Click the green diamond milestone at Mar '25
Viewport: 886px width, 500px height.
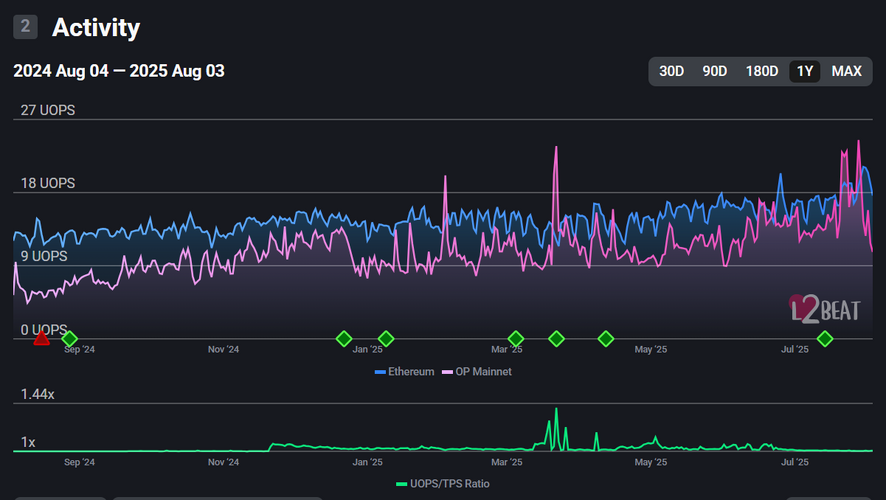click(x=516, y=339)
